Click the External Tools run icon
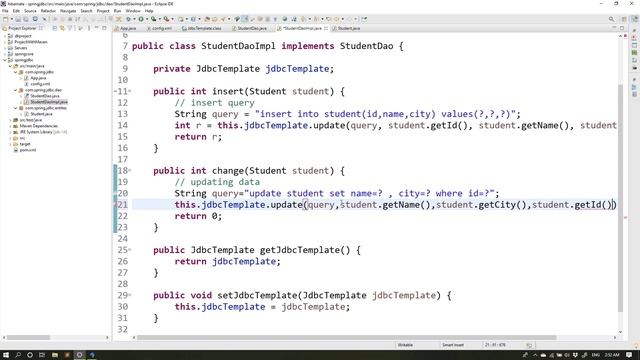Viewport: 640px width, 360px height. pyautogui.click(x=166, y=19)
